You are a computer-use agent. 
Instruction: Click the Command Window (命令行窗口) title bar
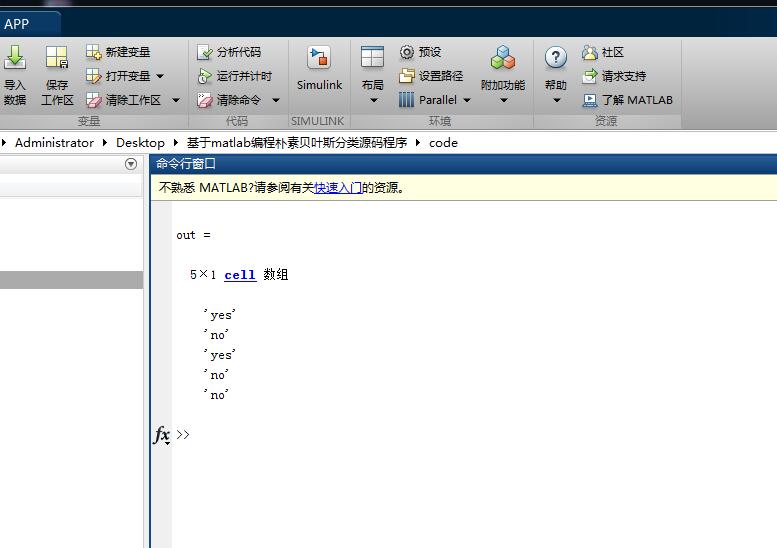pyautogui.click(x=463, y=164)
